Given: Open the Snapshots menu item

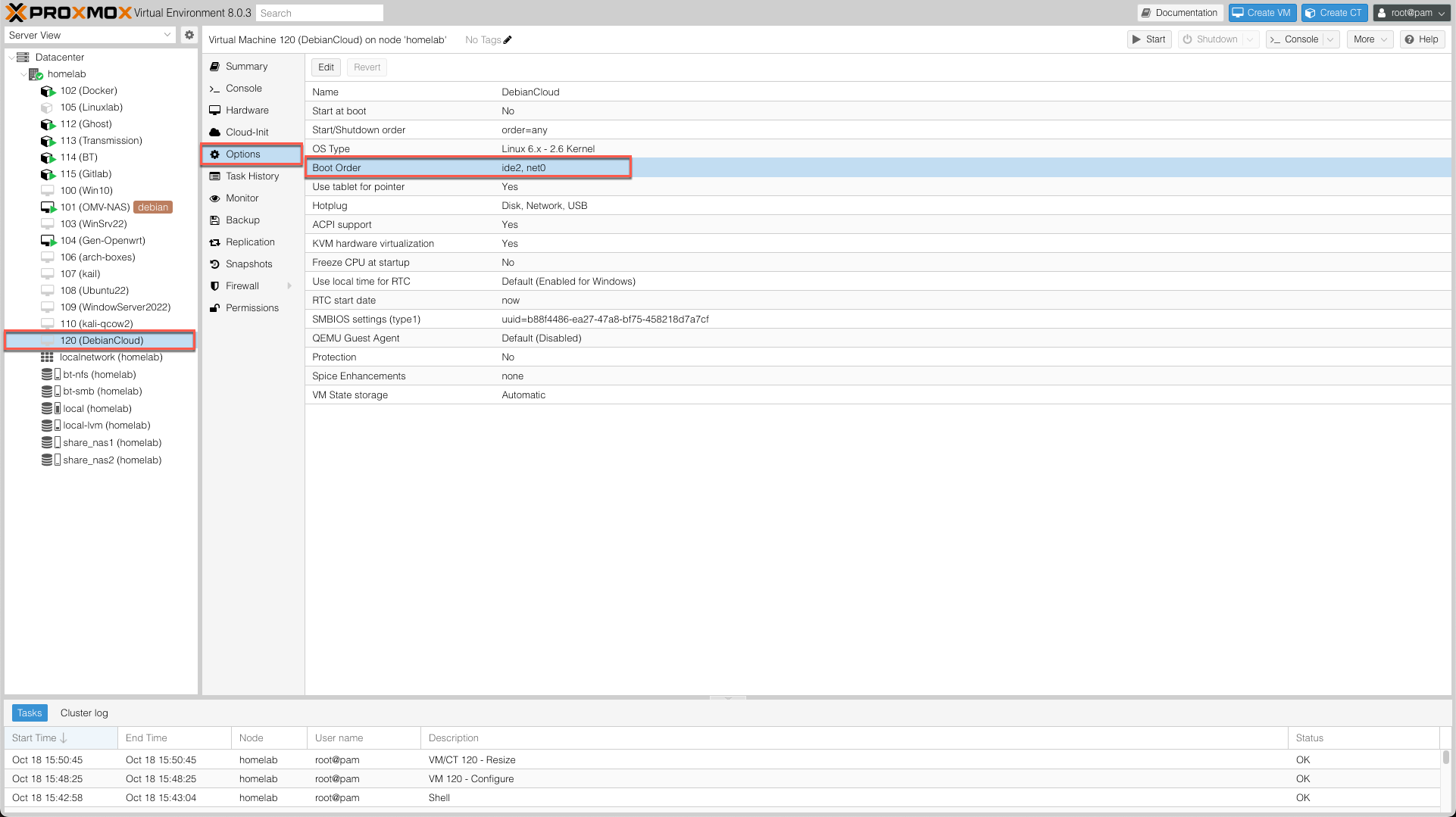Looking at the screenshot, I should tap(252, 264).
